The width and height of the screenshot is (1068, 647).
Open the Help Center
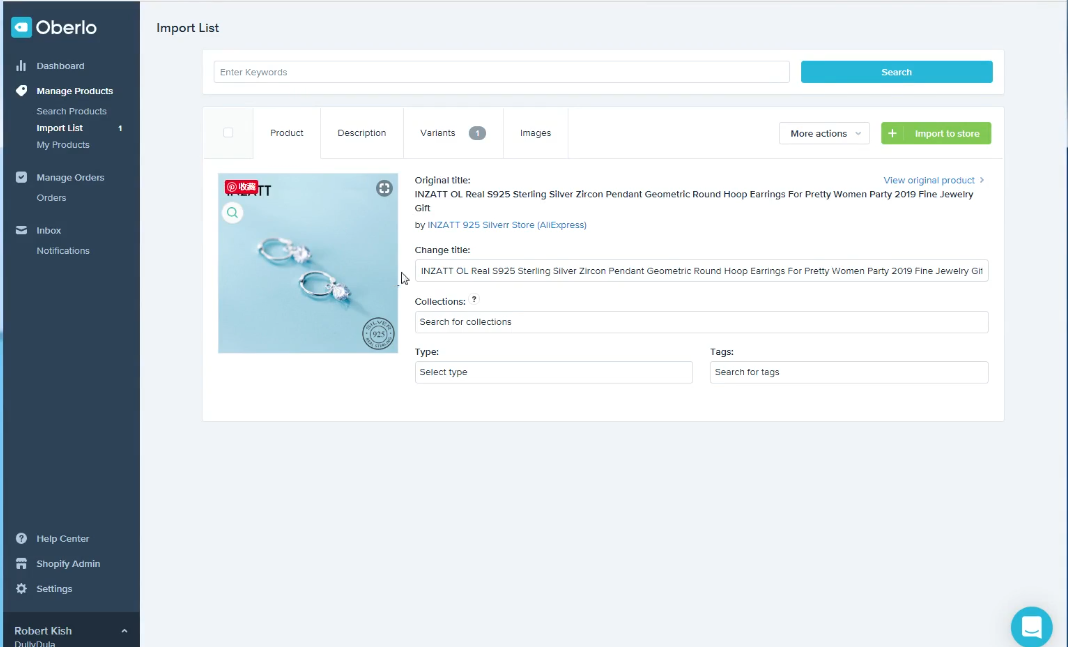pos(62,539)
